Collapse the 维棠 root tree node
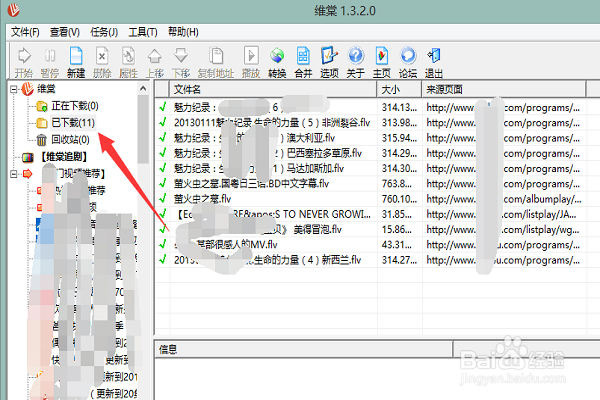 (14, 89)
